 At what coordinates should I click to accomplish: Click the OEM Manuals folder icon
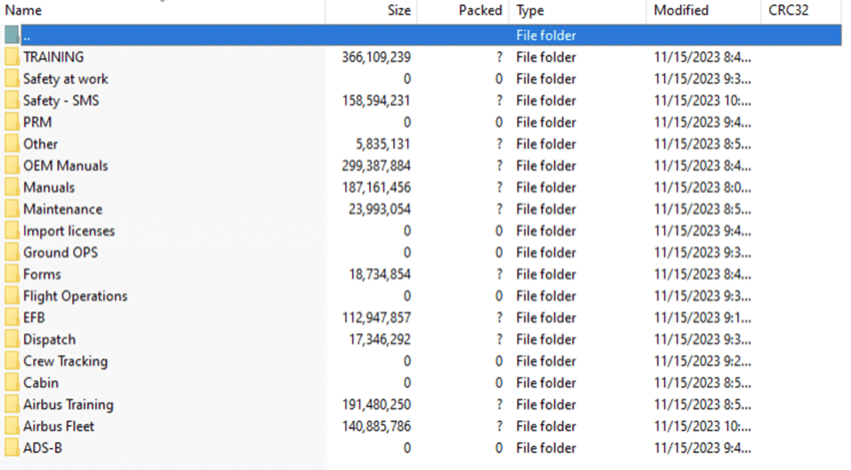coord(12,166)
